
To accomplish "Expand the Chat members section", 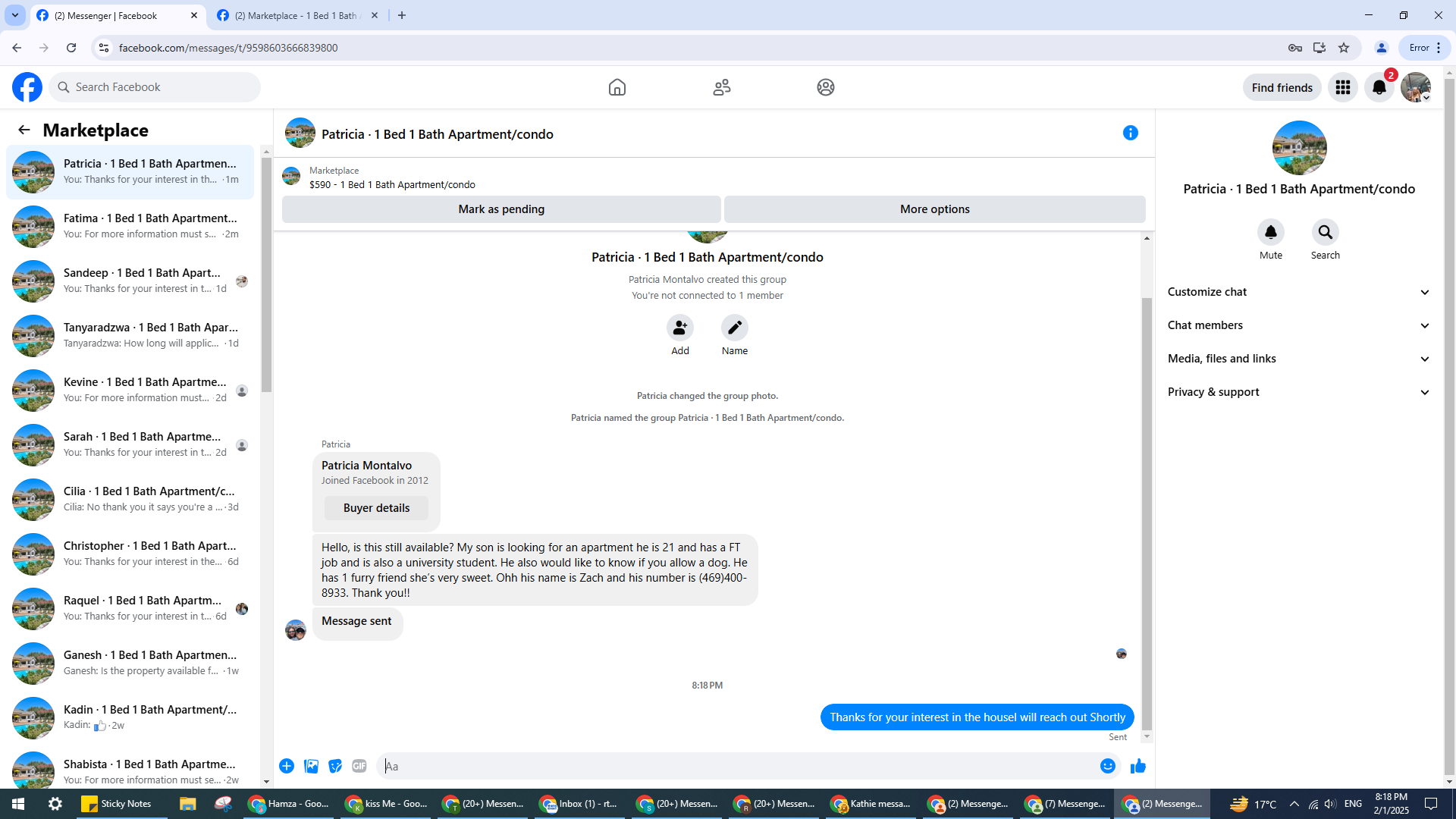I will (1298, 325).
